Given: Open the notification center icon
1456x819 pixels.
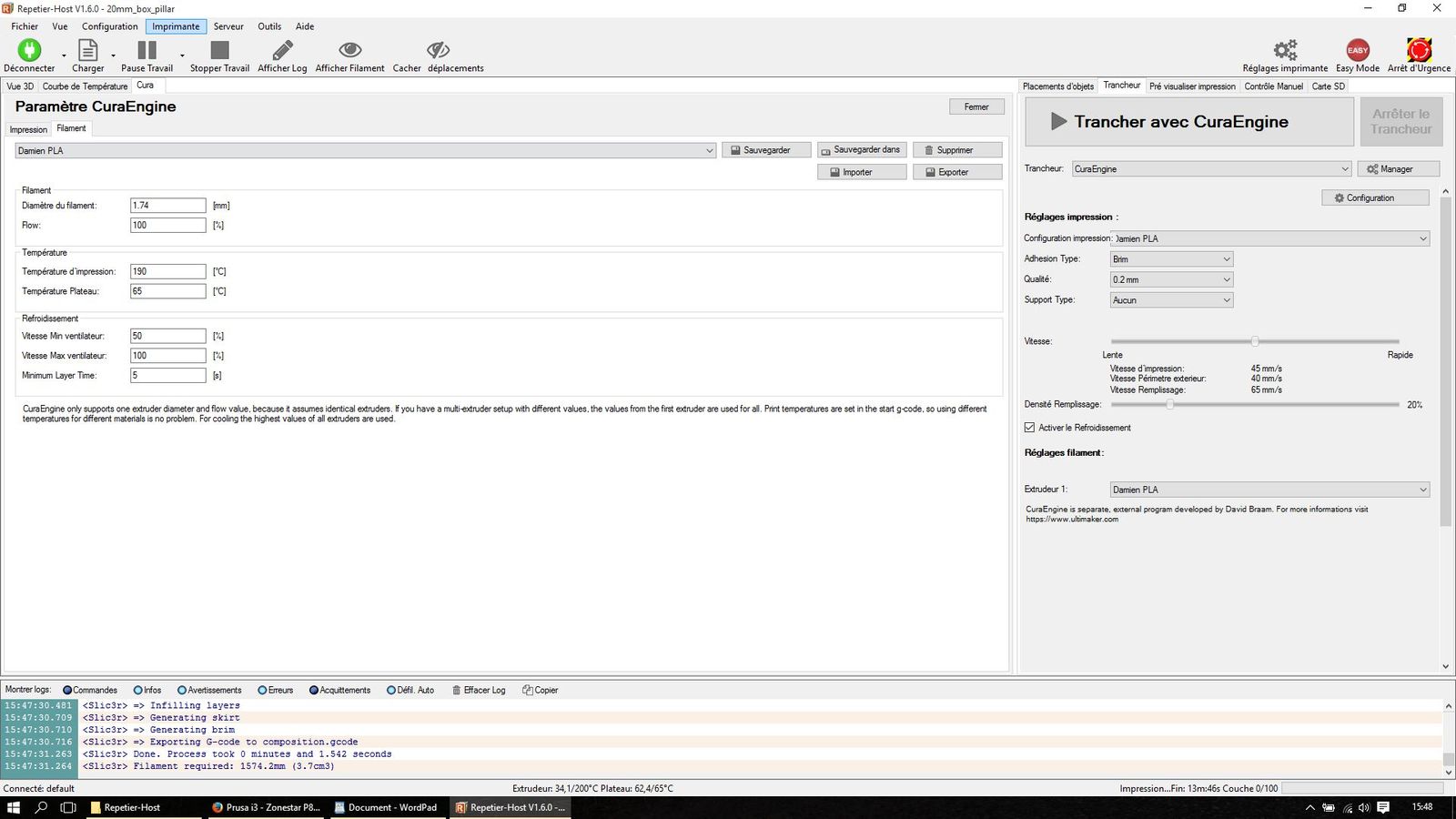Looking at the screenshot, I should point(1383,807).
